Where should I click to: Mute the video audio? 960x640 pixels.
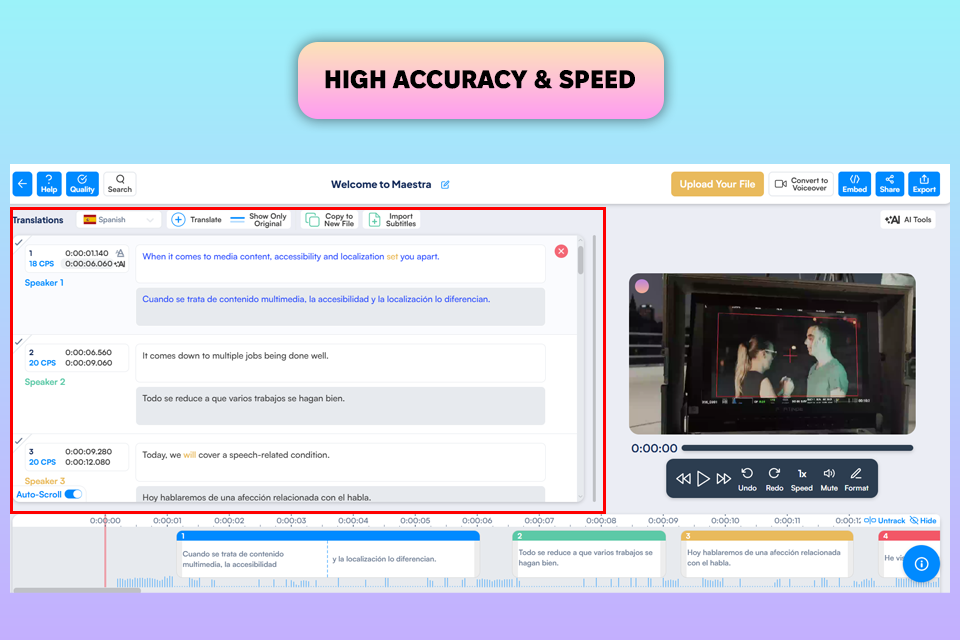tap(829, 479)
